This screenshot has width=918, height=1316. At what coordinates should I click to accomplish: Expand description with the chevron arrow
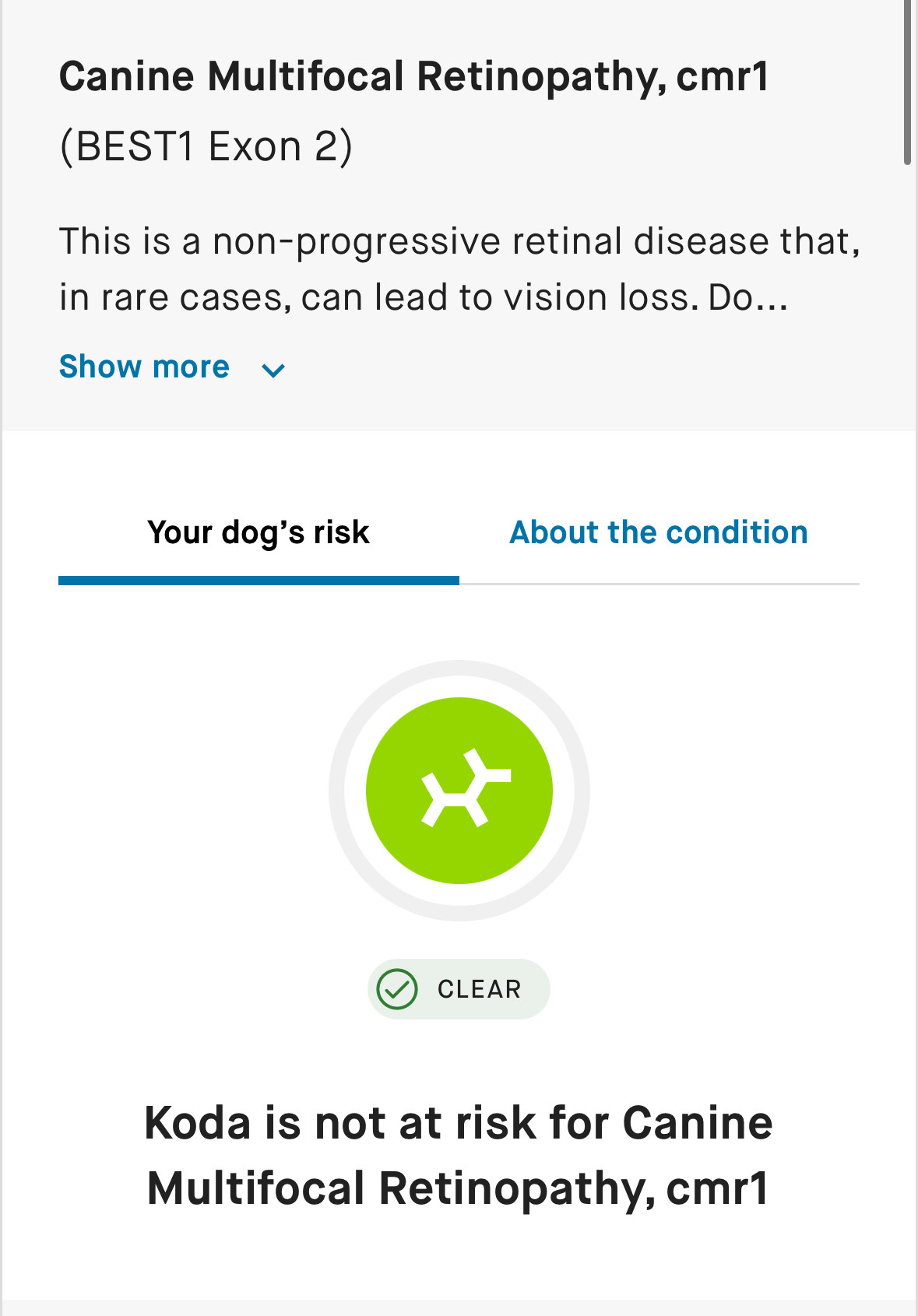(x=273, y=370)
